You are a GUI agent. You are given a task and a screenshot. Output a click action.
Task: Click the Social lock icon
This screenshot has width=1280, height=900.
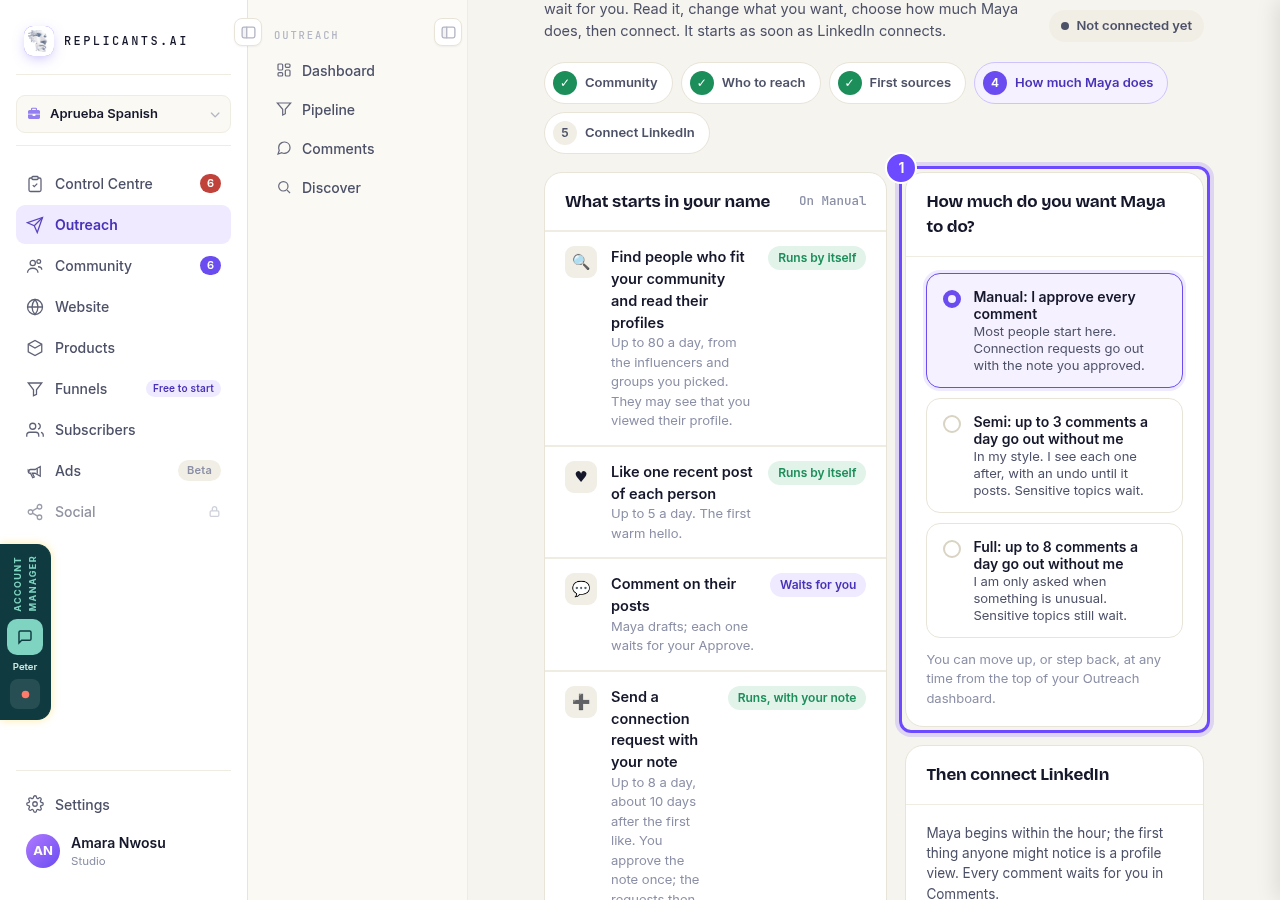[x=214, y=512]
